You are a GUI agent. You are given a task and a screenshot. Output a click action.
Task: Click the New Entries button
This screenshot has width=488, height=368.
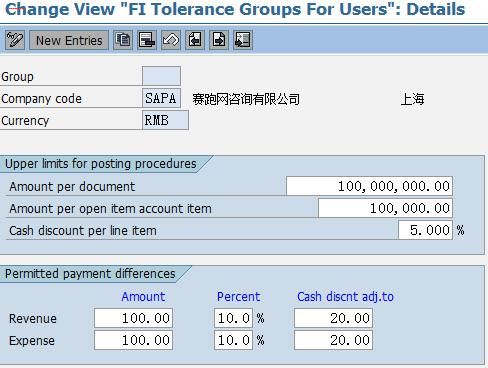click(69, 40)
